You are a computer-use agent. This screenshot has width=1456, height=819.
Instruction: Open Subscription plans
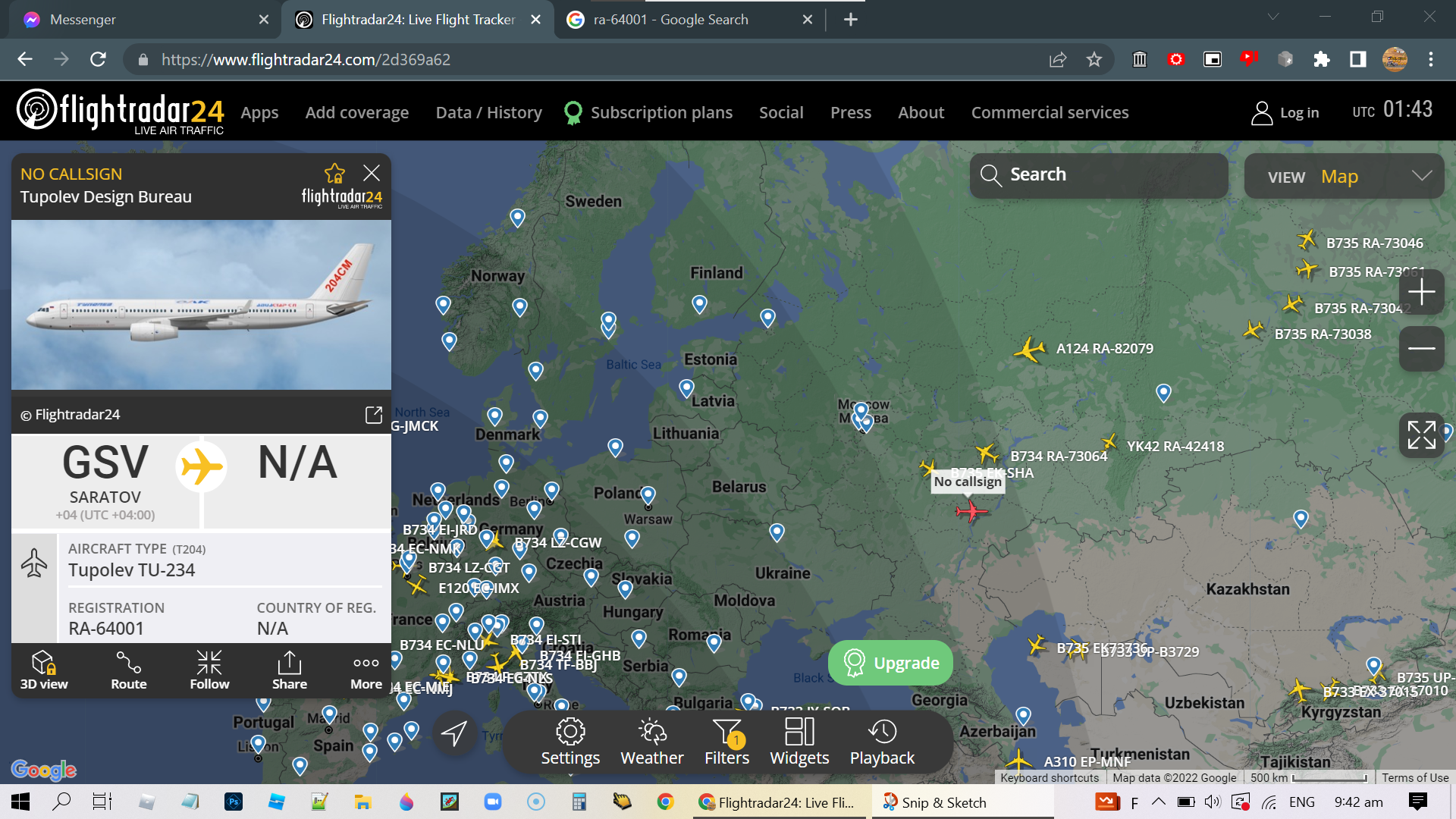click(x=649, y=112)
